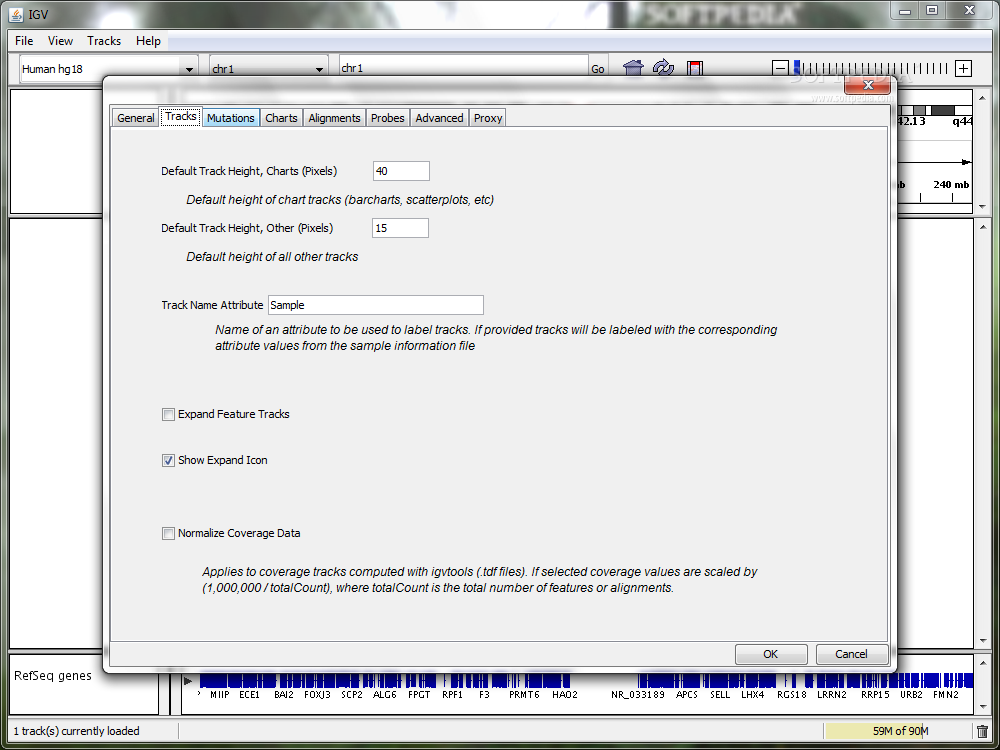This screenshot has width=1000, height=750.
Task: Open the Advanced tab
Action: [439, 118]
